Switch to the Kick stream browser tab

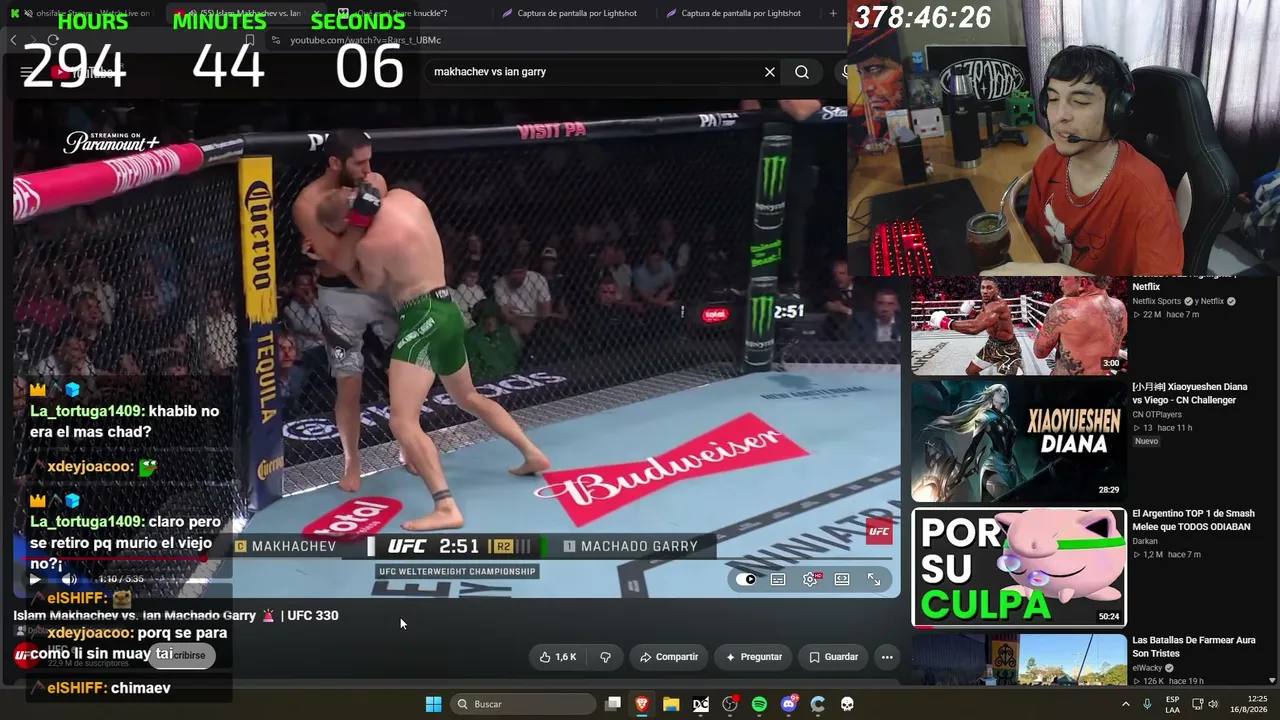pos(84,13)
